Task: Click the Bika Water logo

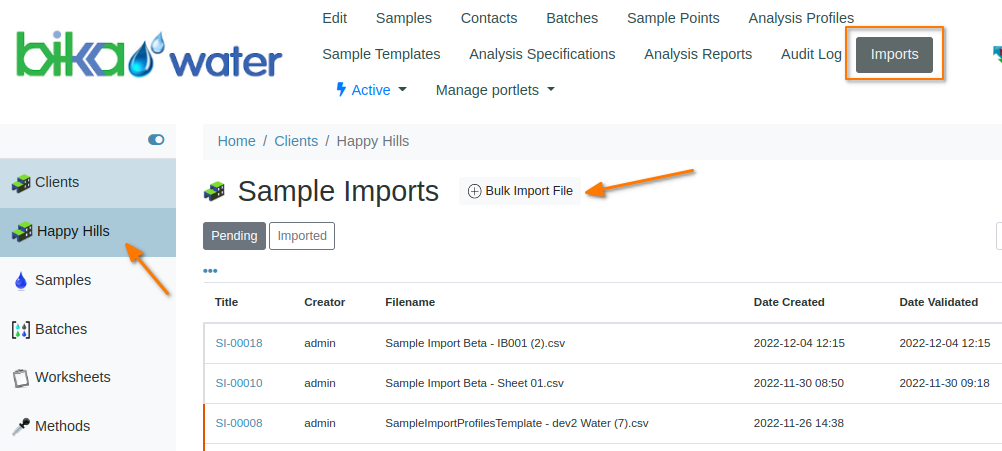Action: (x=148, y=55)
